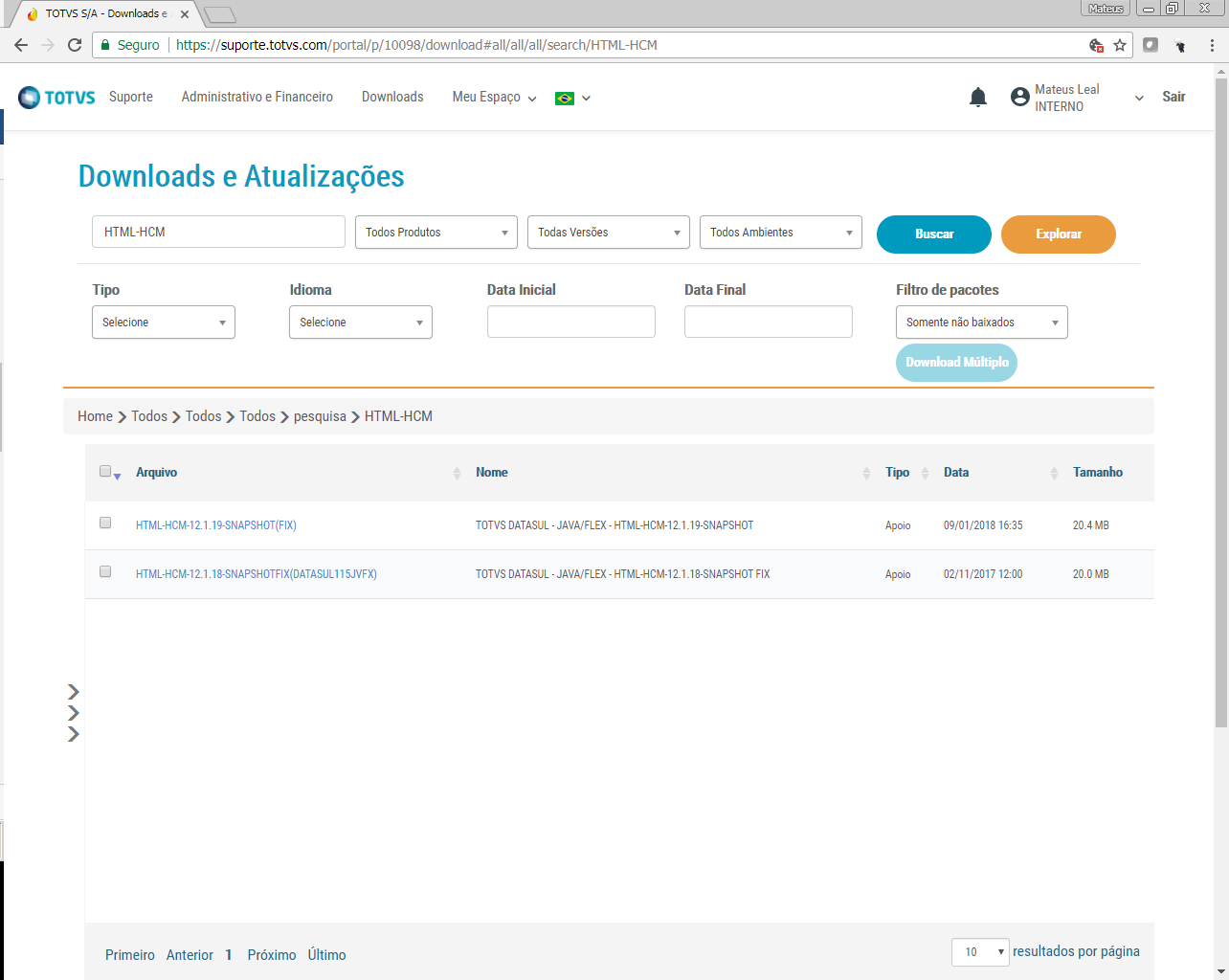Click the Próximo pagination link

click(x=272, y=955)
